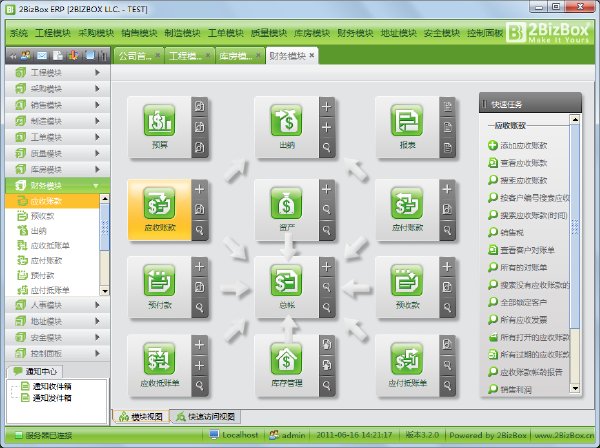Viewport: 600px width, 448px height.
Task: Open the 总帐 general ledger tile
Action: [286, 281]
